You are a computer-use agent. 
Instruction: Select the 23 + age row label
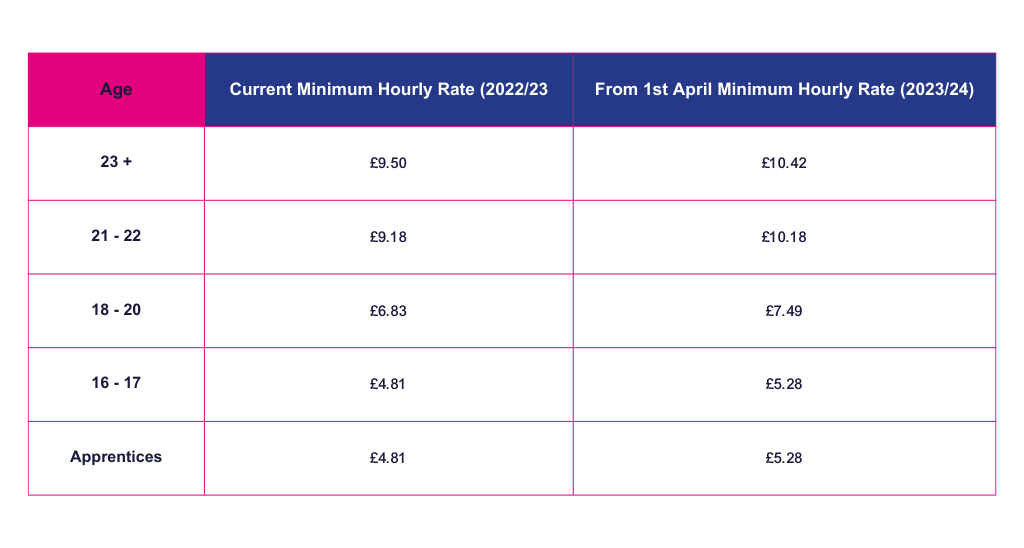(x=116, y=162)
